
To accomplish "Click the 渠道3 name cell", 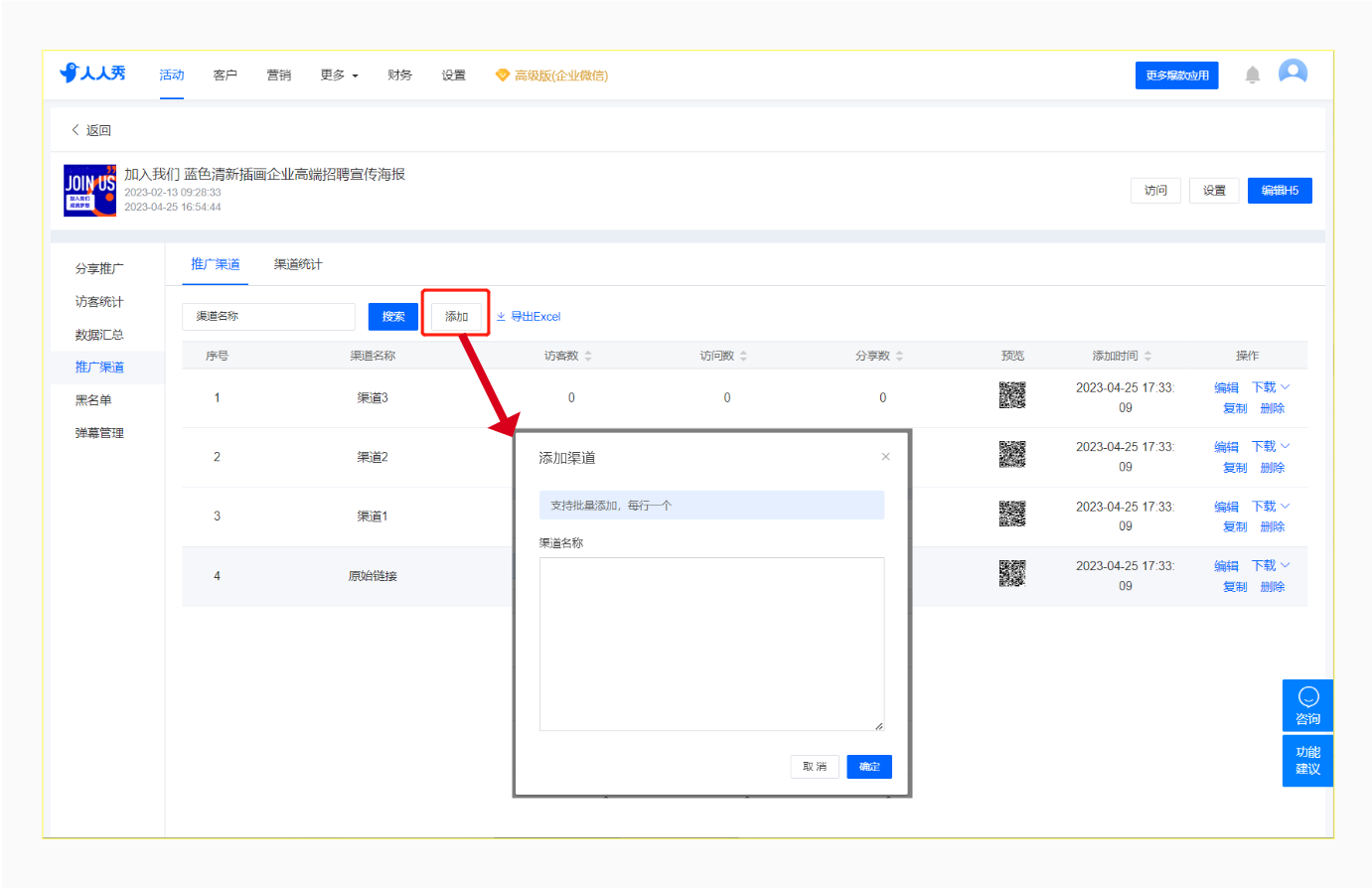I will [373, 398].
